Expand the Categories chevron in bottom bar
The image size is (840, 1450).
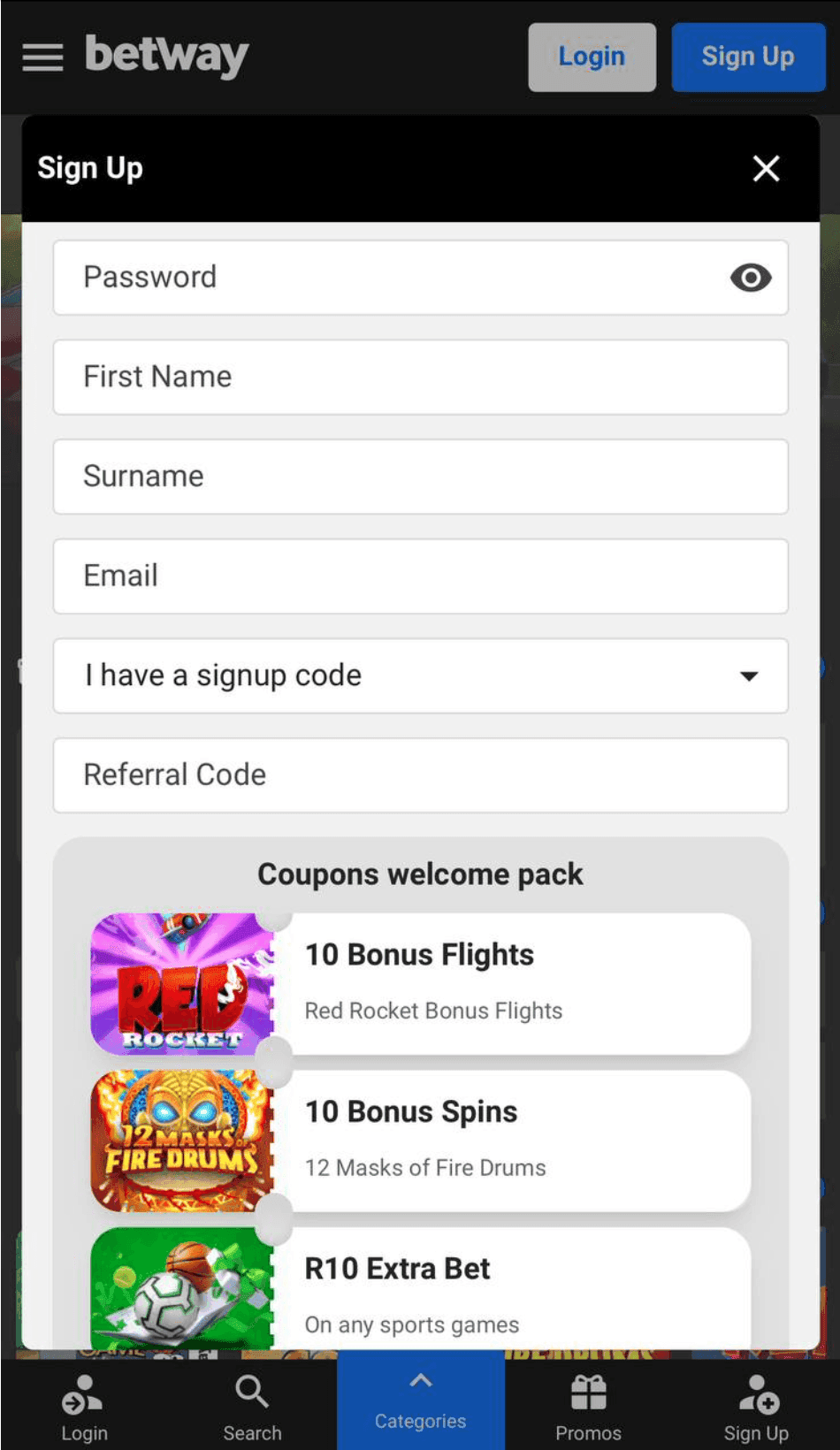(x=420, y=1380)
